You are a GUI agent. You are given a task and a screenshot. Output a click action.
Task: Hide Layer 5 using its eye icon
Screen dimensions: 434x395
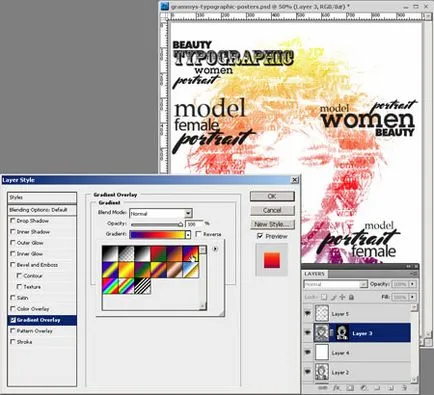(308, 313)
